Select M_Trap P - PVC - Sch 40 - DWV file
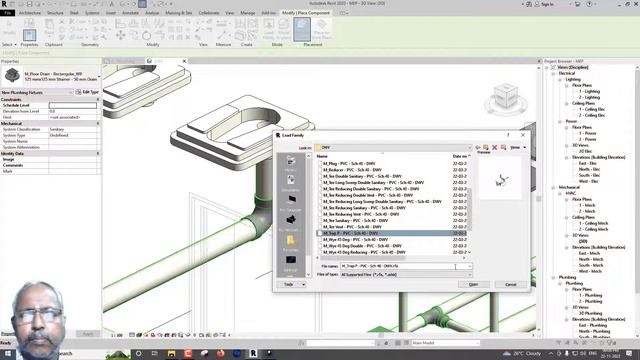640x360 pixels. [x=350, y=233]
